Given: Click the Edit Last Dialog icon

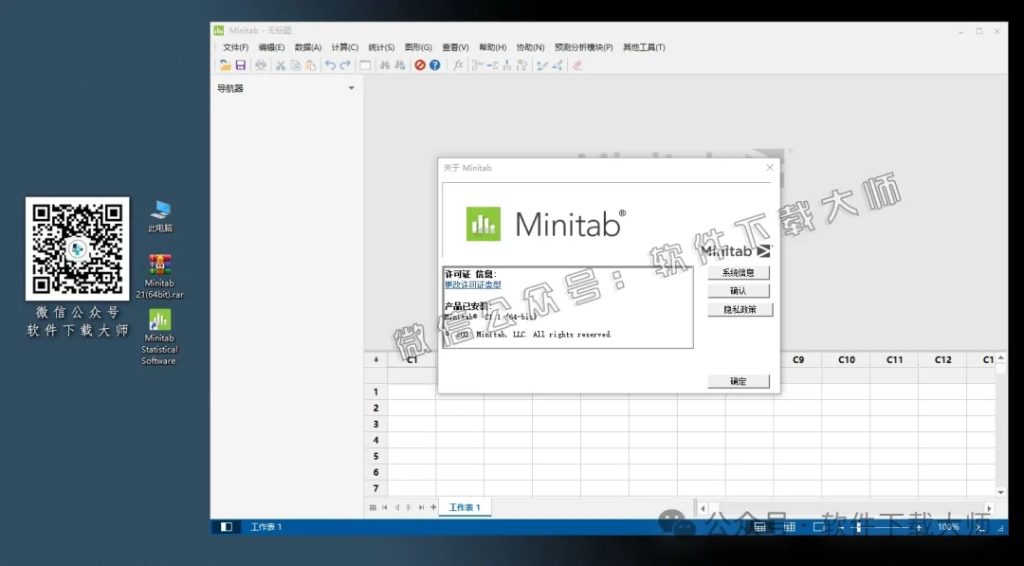Looking at the screenshot, I should pyautogui.click(x=366, y=65).
